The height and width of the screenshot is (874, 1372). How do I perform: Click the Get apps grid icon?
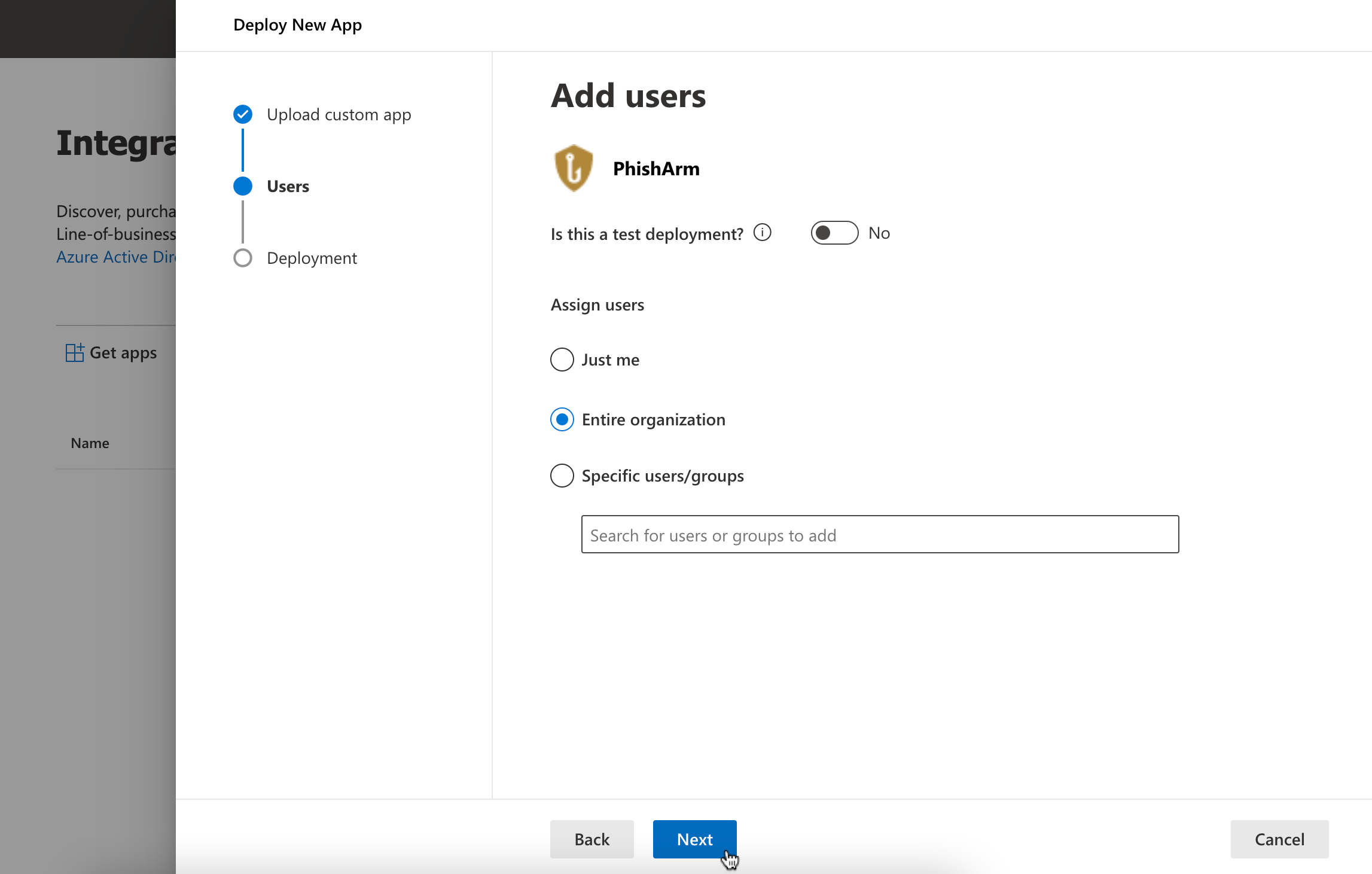pyautogui.click(x=74, y=352)
